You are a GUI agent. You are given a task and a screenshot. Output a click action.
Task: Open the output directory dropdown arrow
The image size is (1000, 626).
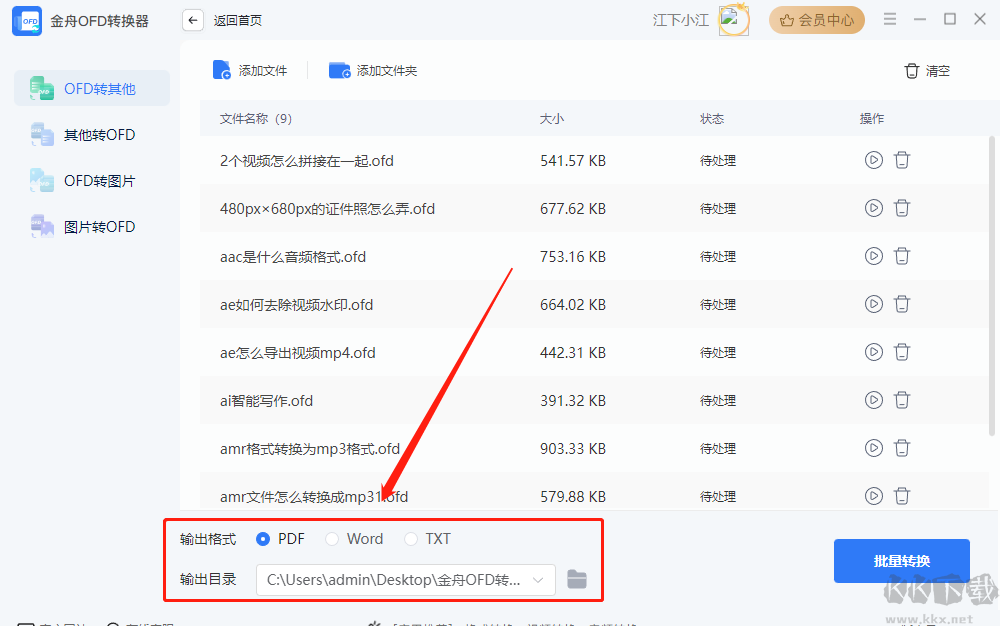point(539,580)
